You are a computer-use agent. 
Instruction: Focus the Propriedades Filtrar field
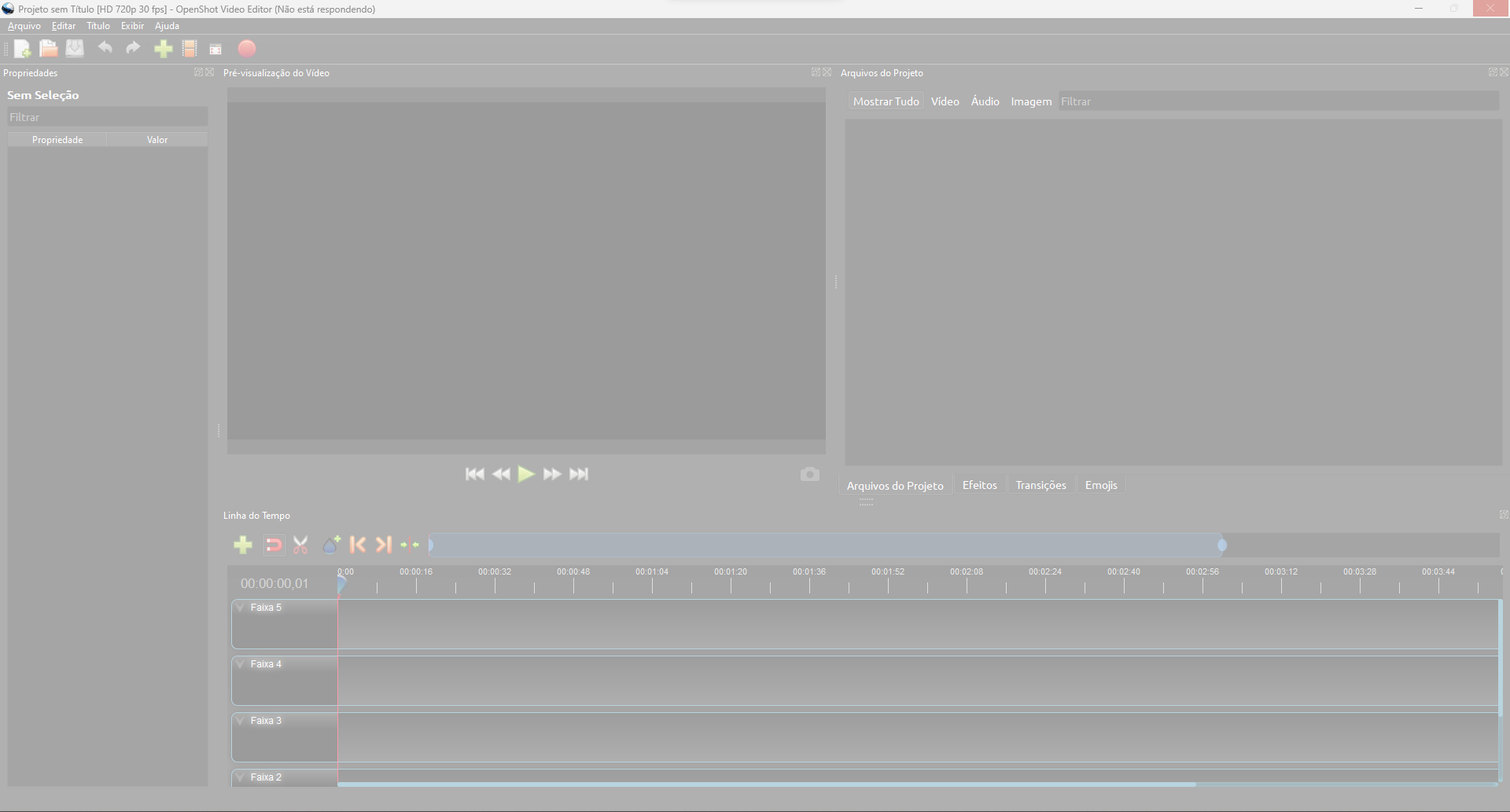coord(108,117)
